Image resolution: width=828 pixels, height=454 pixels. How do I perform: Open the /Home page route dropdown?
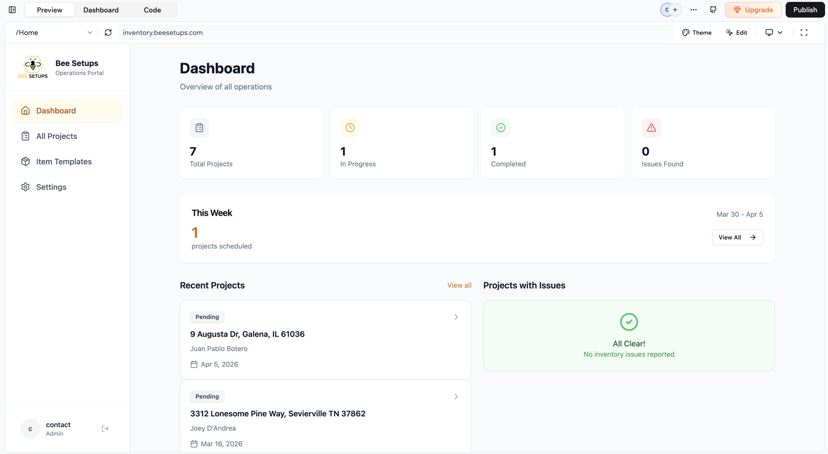pos(53,32)
